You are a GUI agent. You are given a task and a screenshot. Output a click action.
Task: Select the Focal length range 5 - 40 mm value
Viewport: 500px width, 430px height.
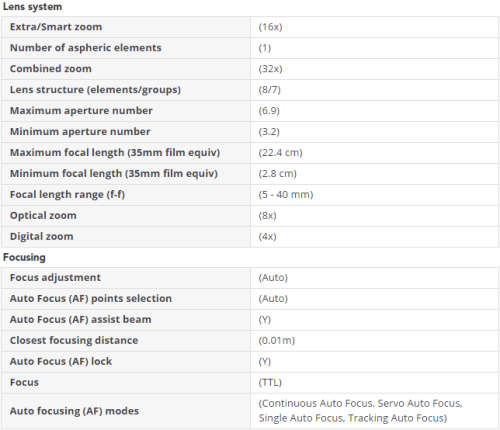click(286, 195)
